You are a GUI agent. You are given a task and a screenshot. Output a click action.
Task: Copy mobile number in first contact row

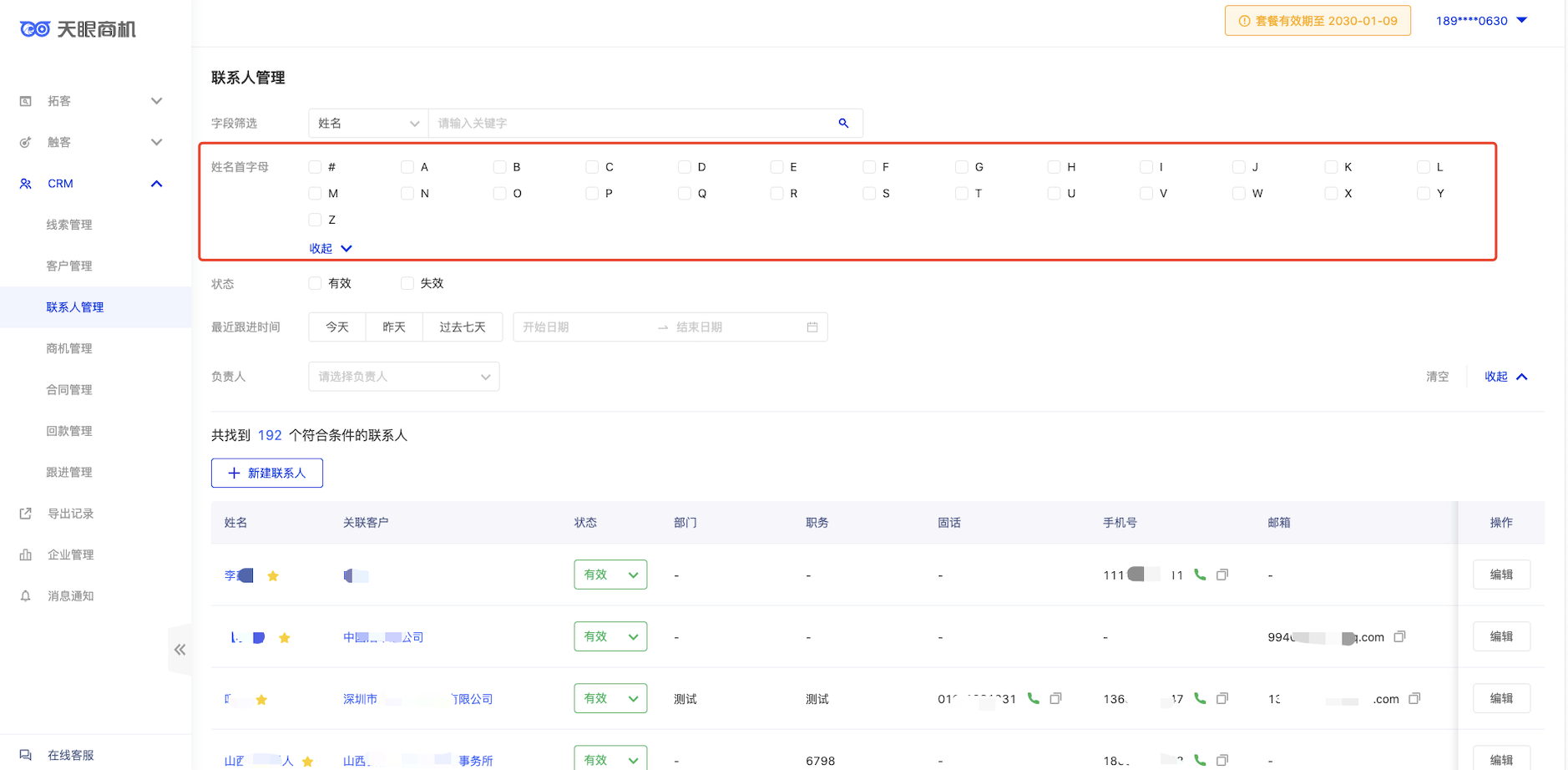1222,575
